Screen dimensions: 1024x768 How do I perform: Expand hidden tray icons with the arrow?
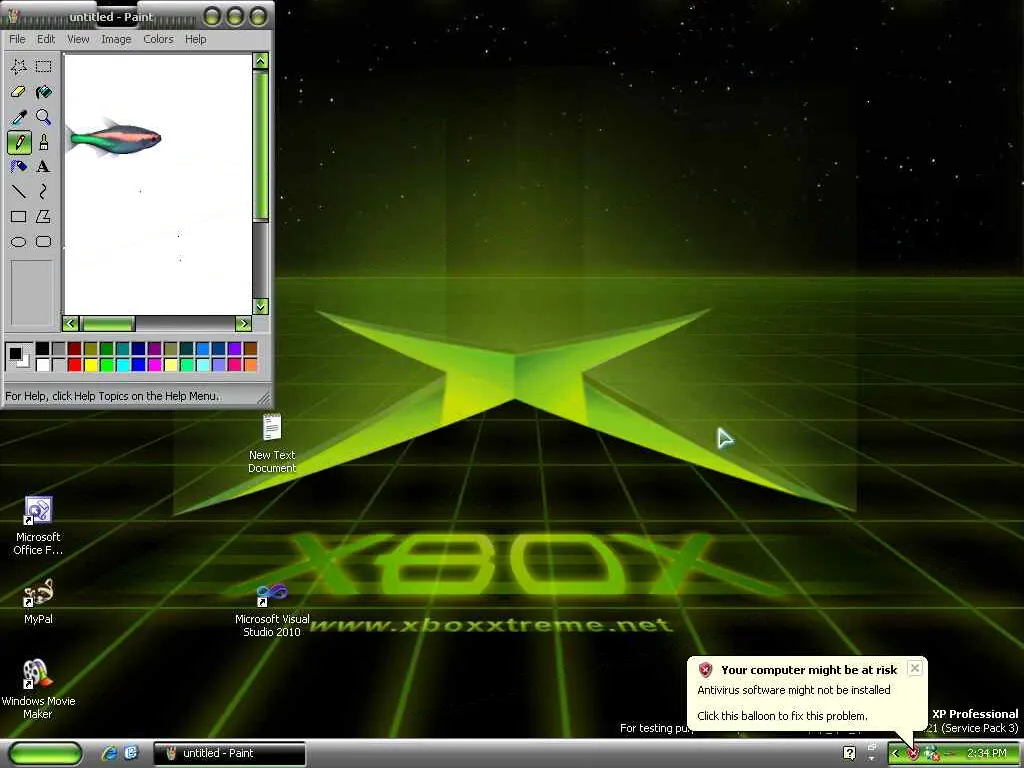(x=895, y=754)
